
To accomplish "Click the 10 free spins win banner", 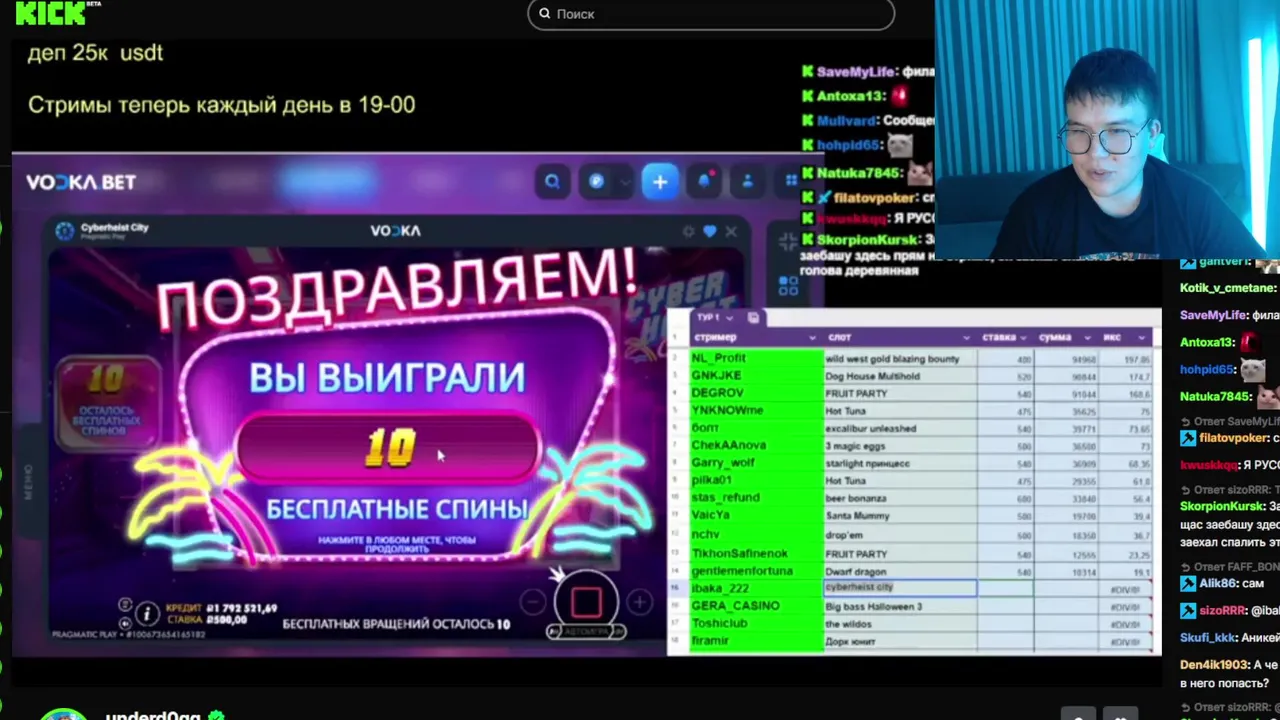I will pyautogui.click(x=389, y=448).
